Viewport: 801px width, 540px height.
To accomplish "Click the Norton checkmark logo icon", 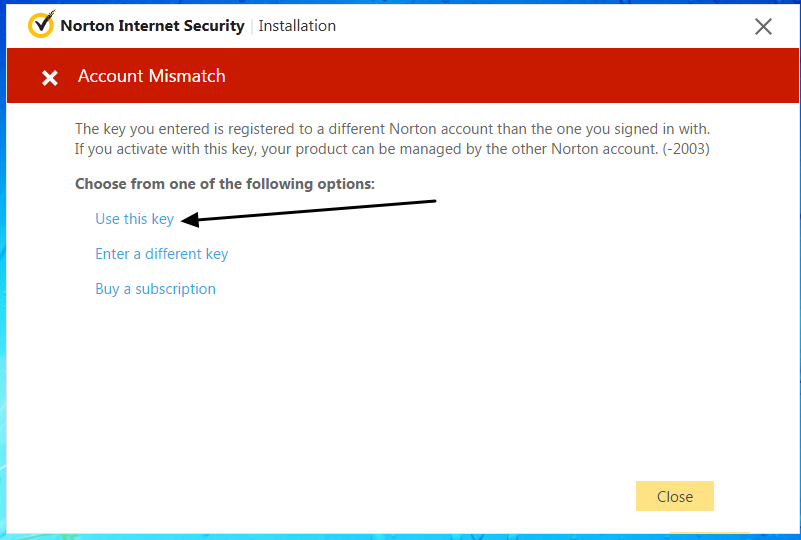I will pyautogui.click(x=41, y=25).
